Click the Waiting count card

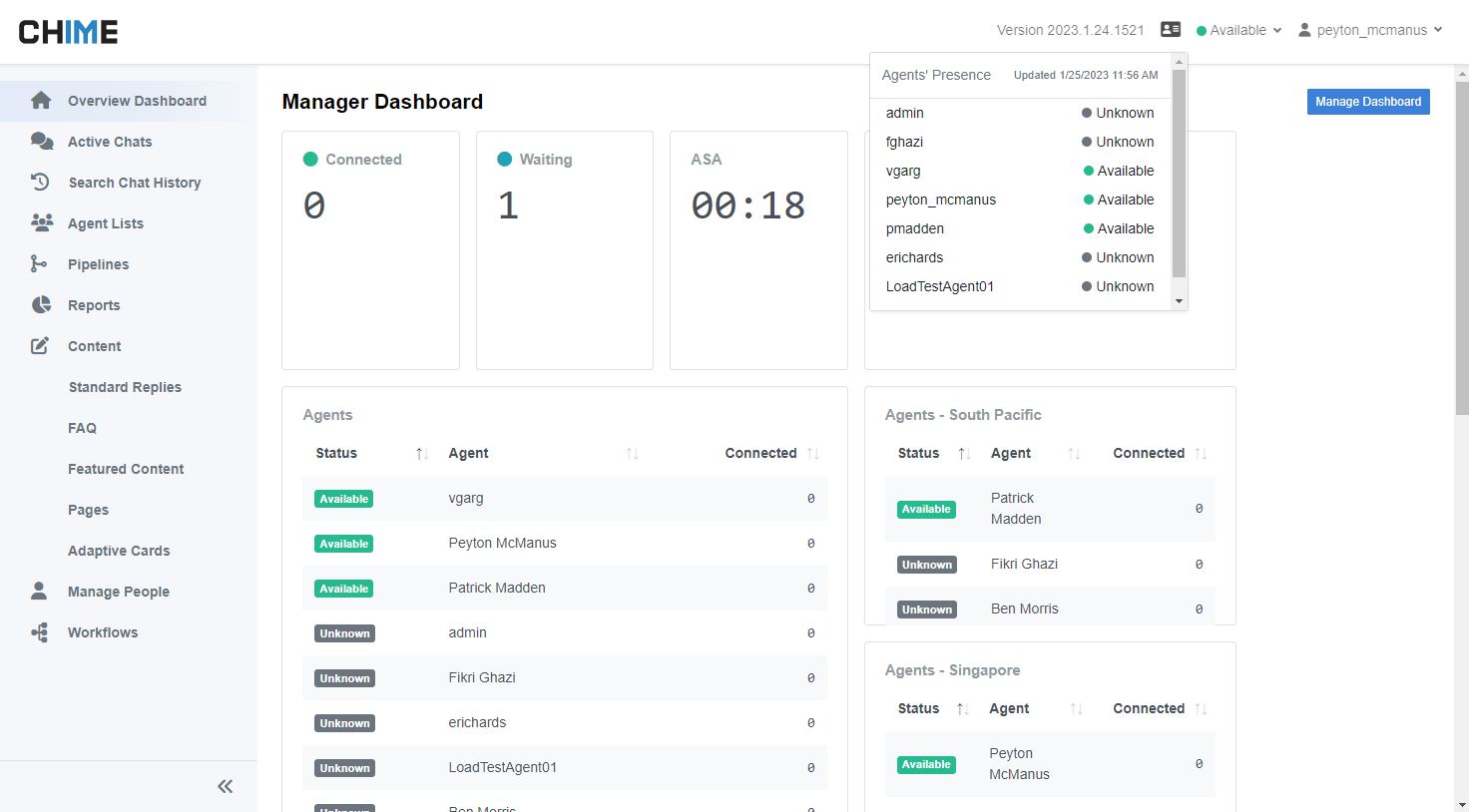565,250
